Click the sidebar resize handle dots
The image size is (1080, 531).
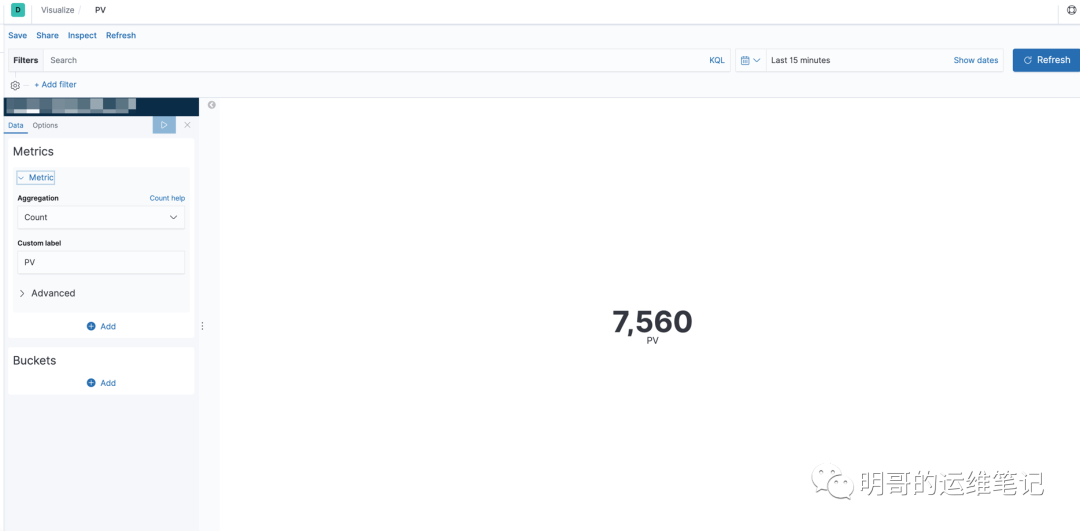(202, 326)
